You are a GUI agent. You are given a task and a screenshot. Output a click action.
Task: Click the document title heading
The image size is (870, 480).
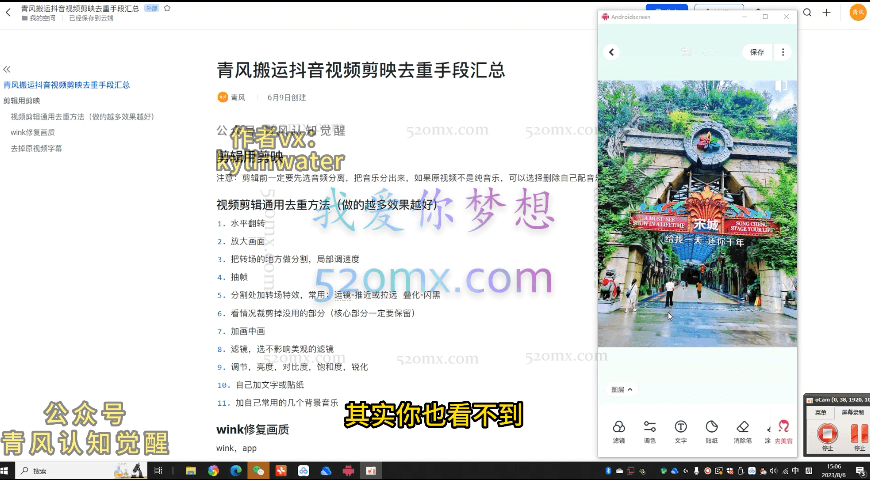[x=361, y=70]
